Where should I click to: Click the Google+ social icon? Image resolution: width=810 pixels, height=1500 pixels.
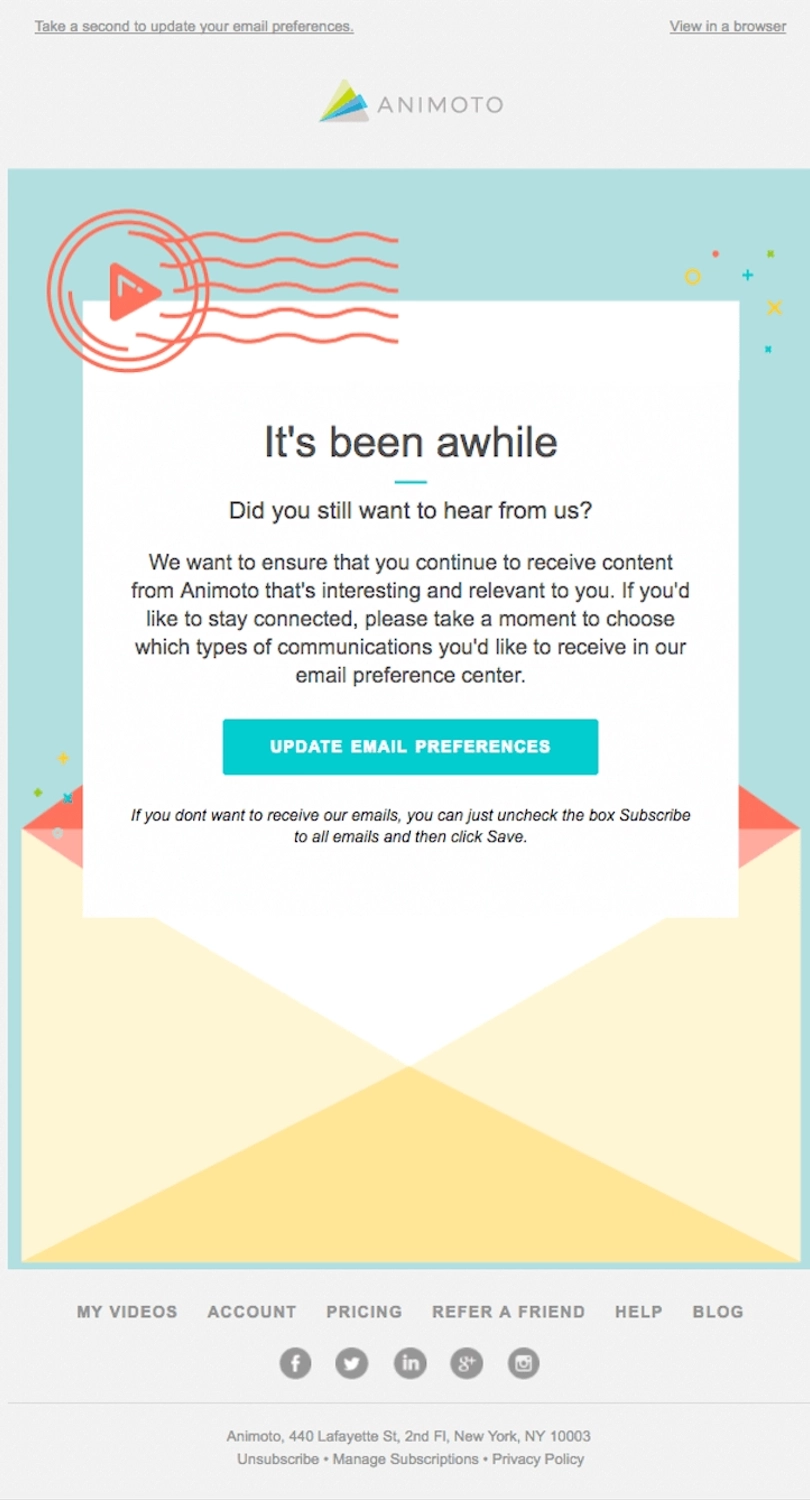click(466, 1362)
